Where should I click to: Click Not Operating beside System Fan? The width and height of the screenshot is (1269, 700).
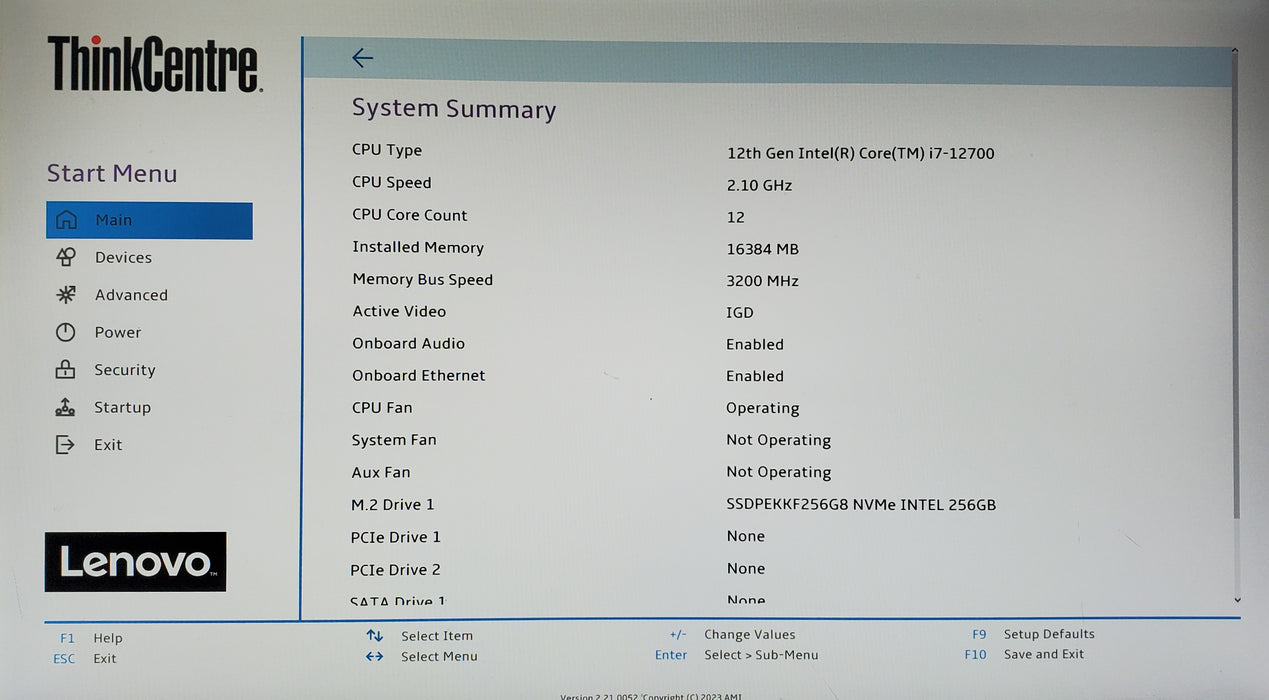click(779, 441)
